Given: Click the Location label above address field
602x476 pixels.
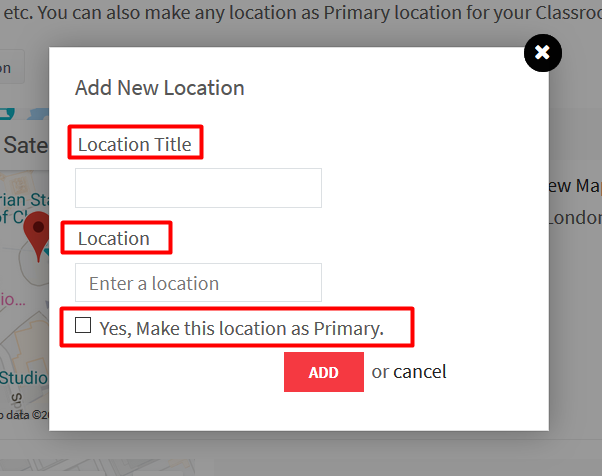Looking at the screenshot, I should (x=114, y=238).
